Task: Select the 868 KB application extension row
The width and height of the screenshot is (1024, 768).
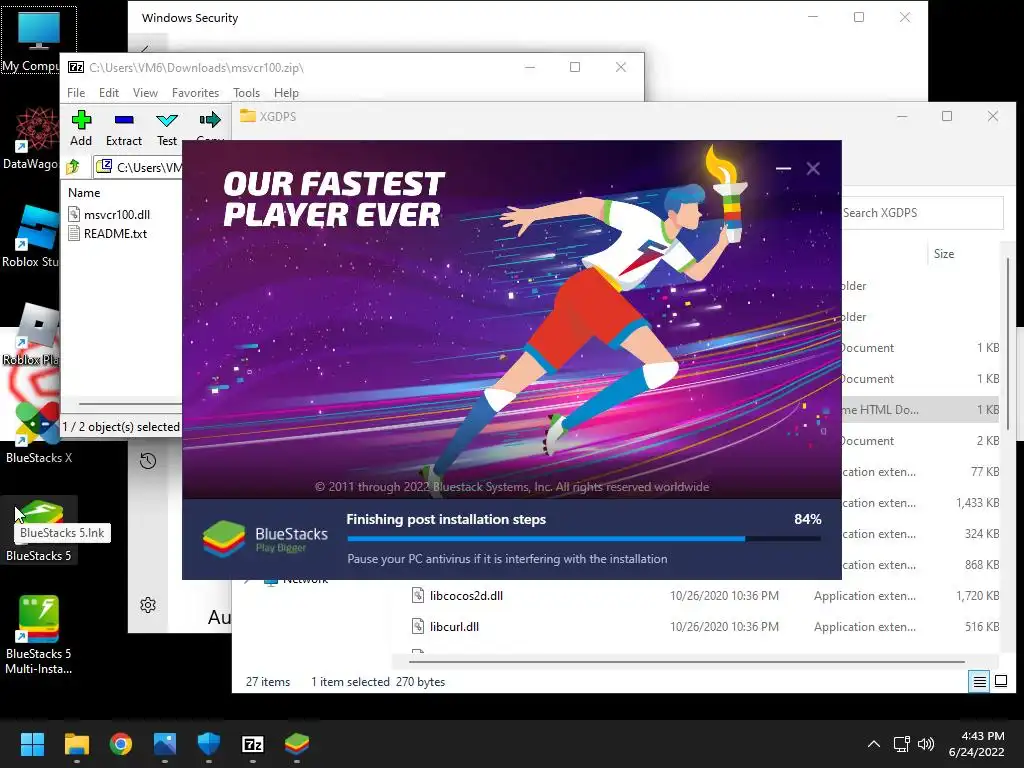Action: click(x=921, y=565)
